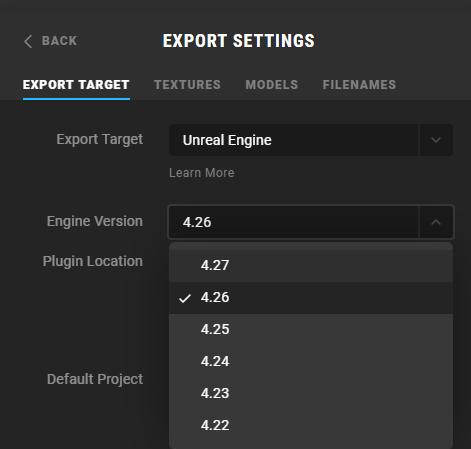Open the Filenames tab

(359, 85)
